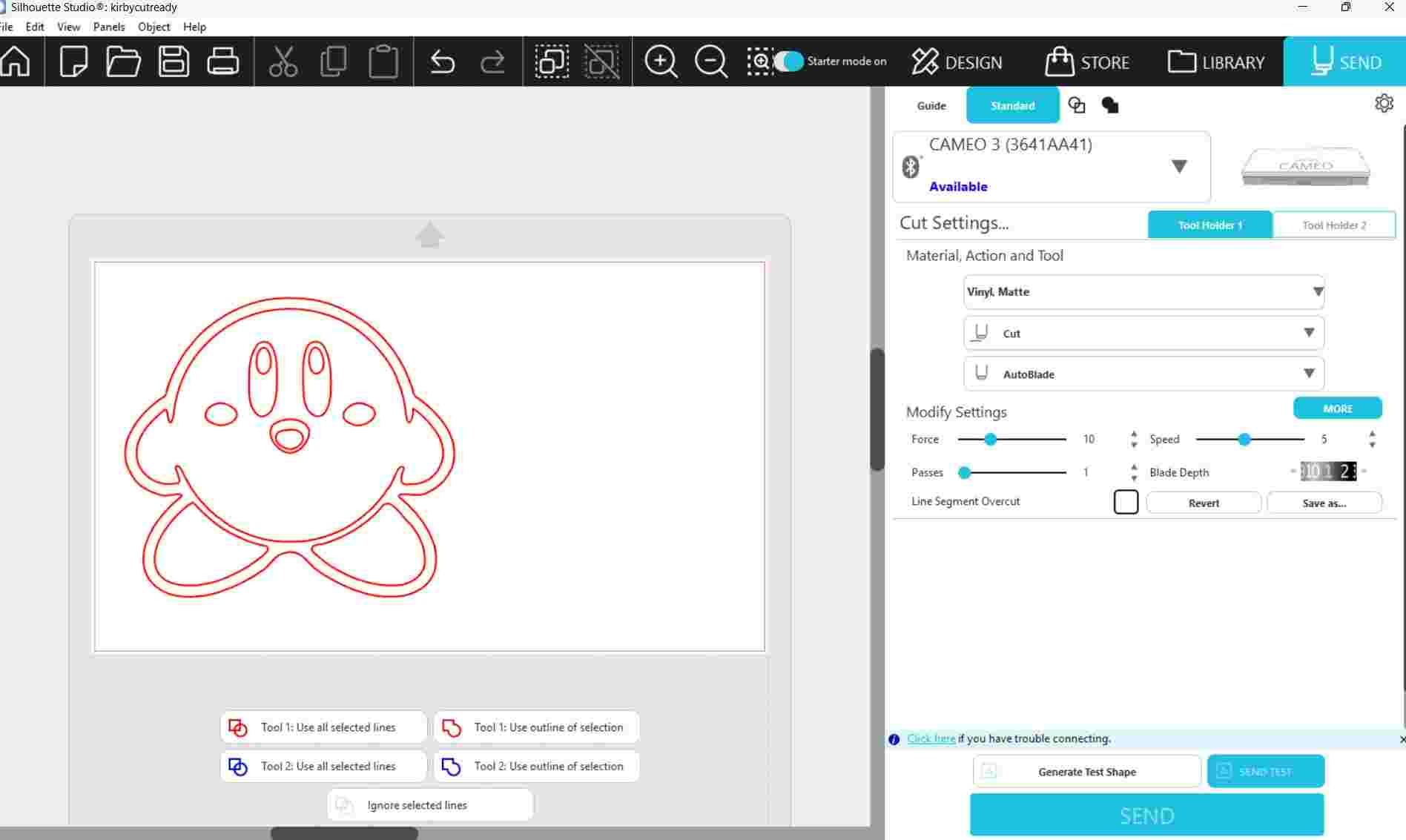Switch to the Fill send mode icon
The height and width of the screenshot is (840, 1406).
pos(1110,105)
